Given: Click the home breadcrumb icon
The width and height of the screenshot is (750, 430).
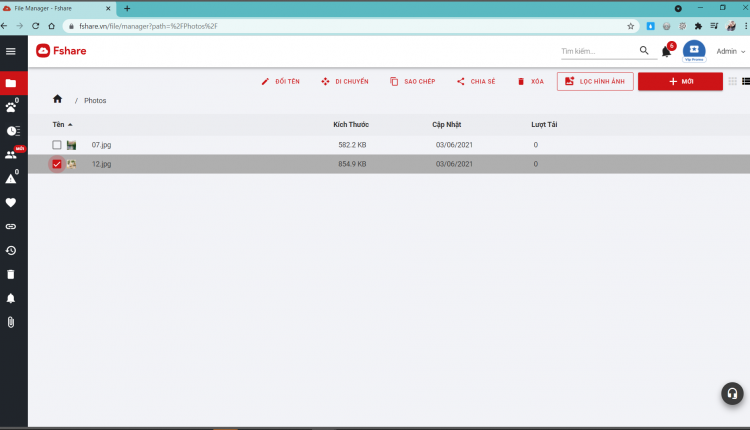Looking at the screenshot, I should click(x=57, y=99).
